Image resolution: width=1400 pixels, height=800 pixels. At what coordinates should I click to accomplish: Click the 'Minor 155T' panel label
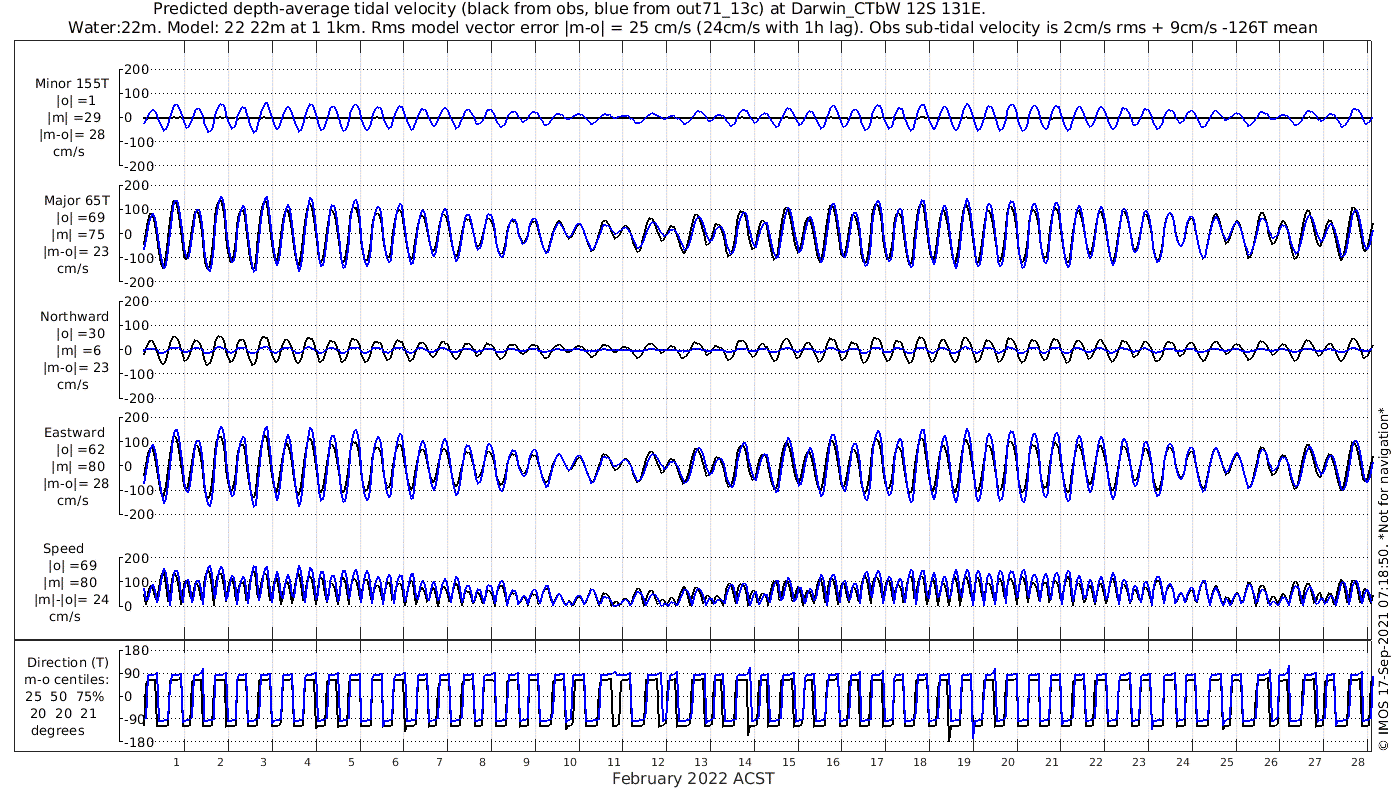coord(72,84)
